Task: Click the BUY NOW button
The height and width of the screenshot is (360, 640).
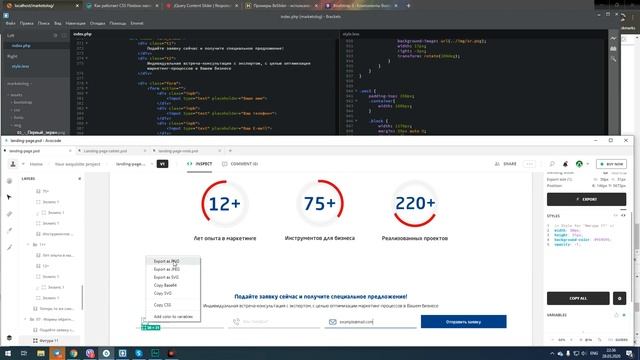Action: tap(611, 164)
